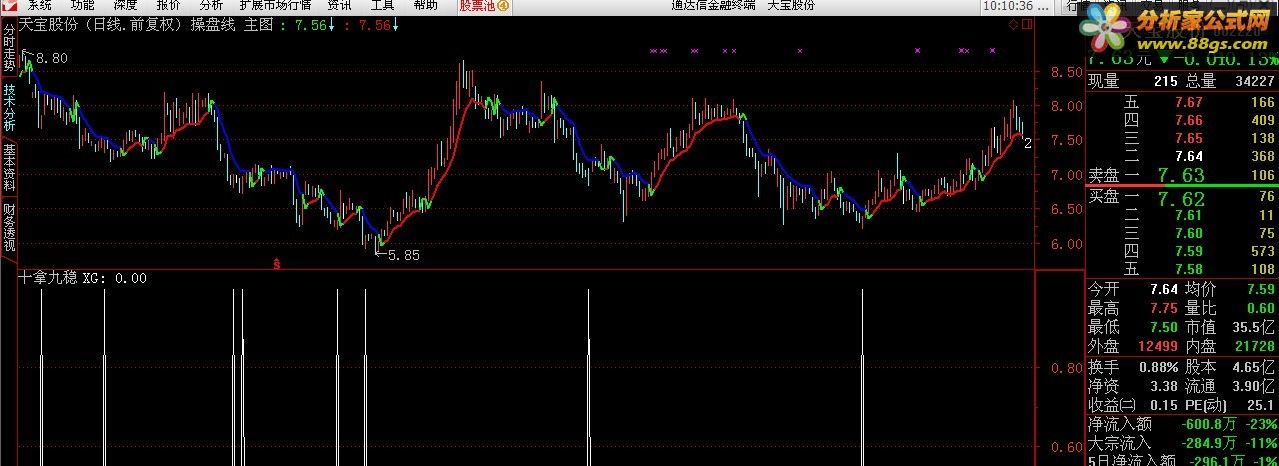
Task: Click the red S marker below chart
Action: [x=277, y=264]
